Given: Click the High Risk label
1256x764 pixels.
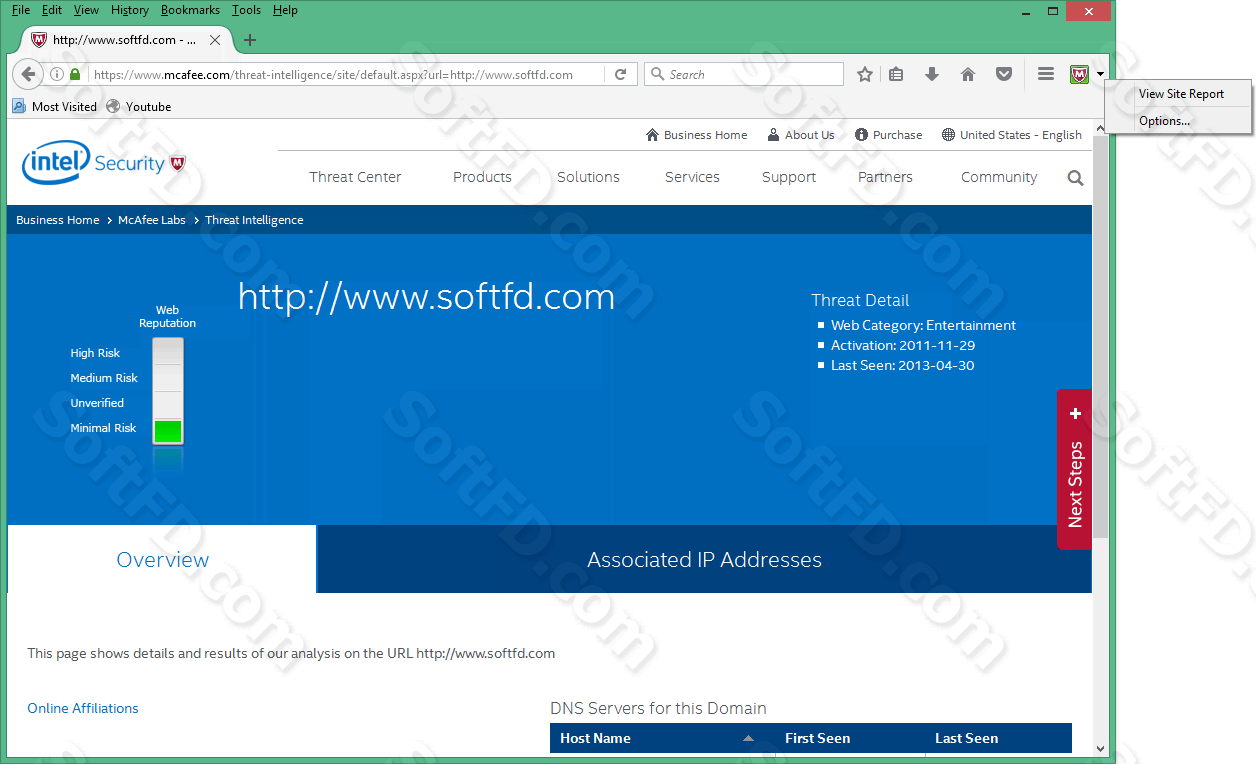Looking at the screenshot, I should point(95,353).
